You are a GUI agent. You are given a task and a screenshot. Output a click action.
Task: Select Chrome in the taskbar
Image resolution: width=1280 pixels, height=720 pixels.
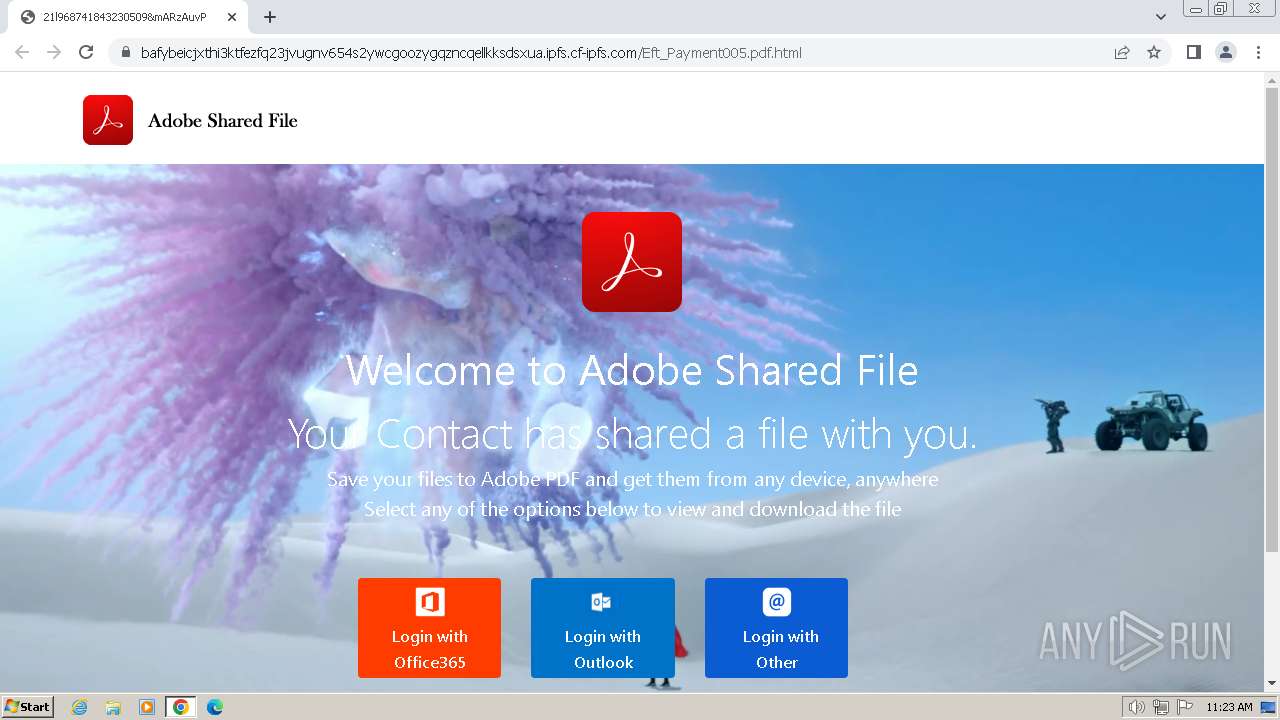click(180, 707)
